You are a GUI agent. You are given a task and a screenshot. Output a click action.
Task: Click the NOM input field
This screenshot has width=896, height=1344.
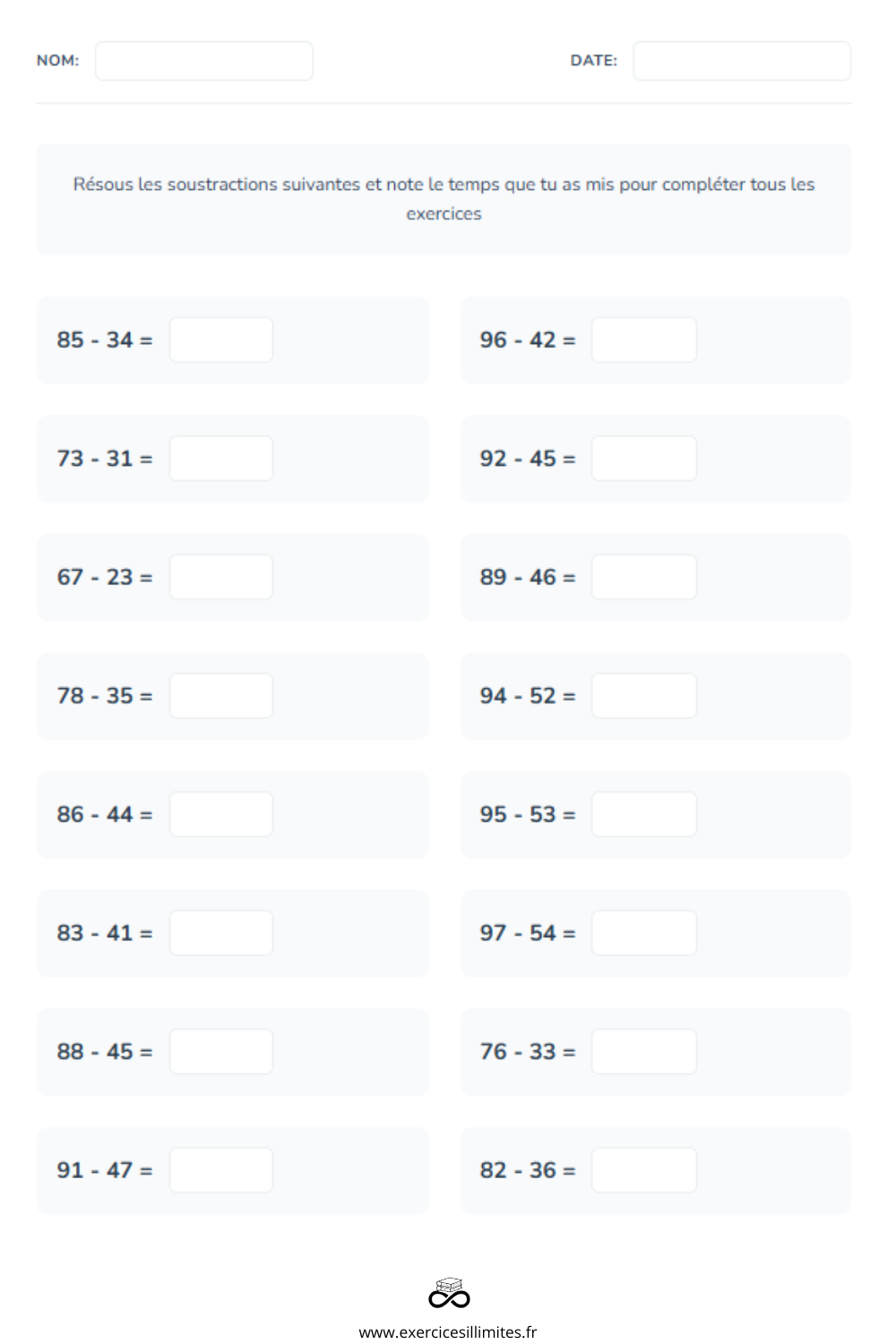(204, 61)
